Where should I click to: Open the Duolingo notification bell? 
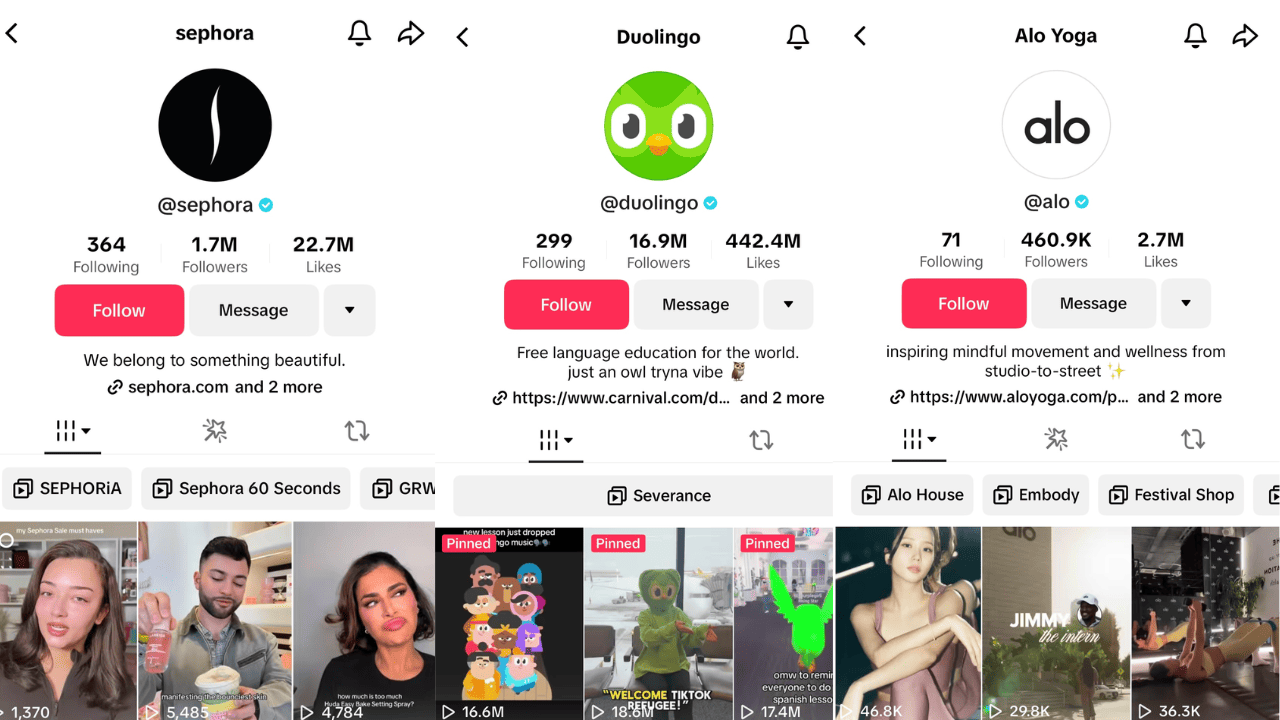point(797,37)
